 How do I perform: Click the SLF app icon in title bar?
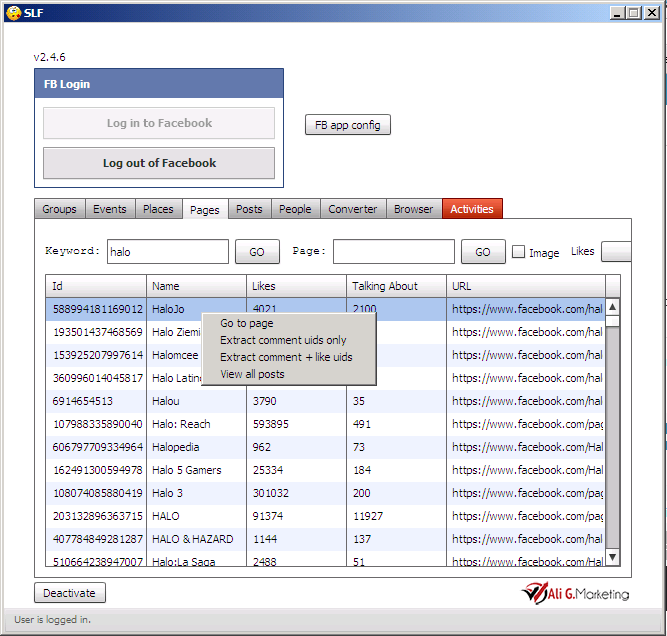14,13
